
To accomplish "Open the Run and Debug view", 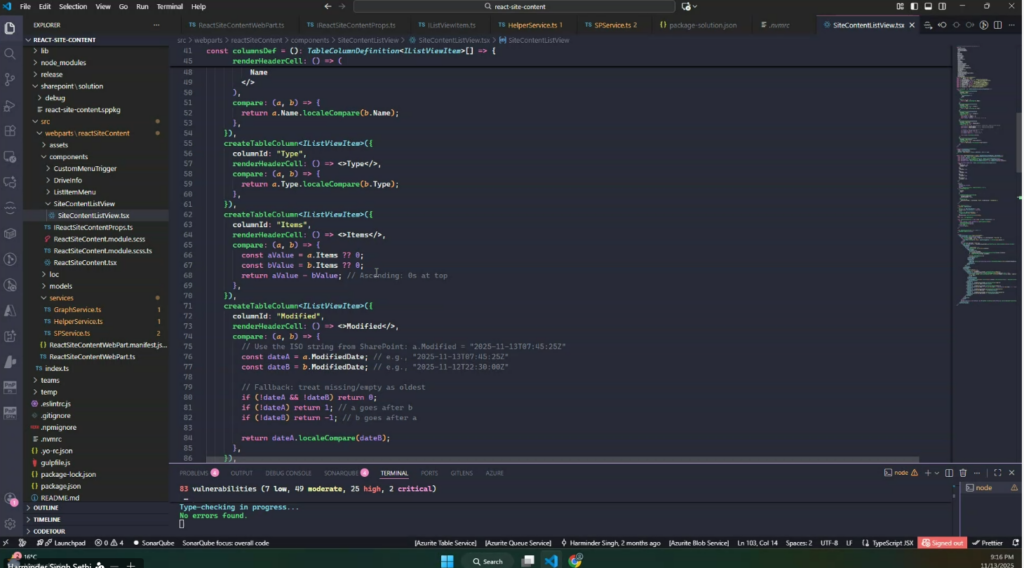I will click(x=11, y=104).
